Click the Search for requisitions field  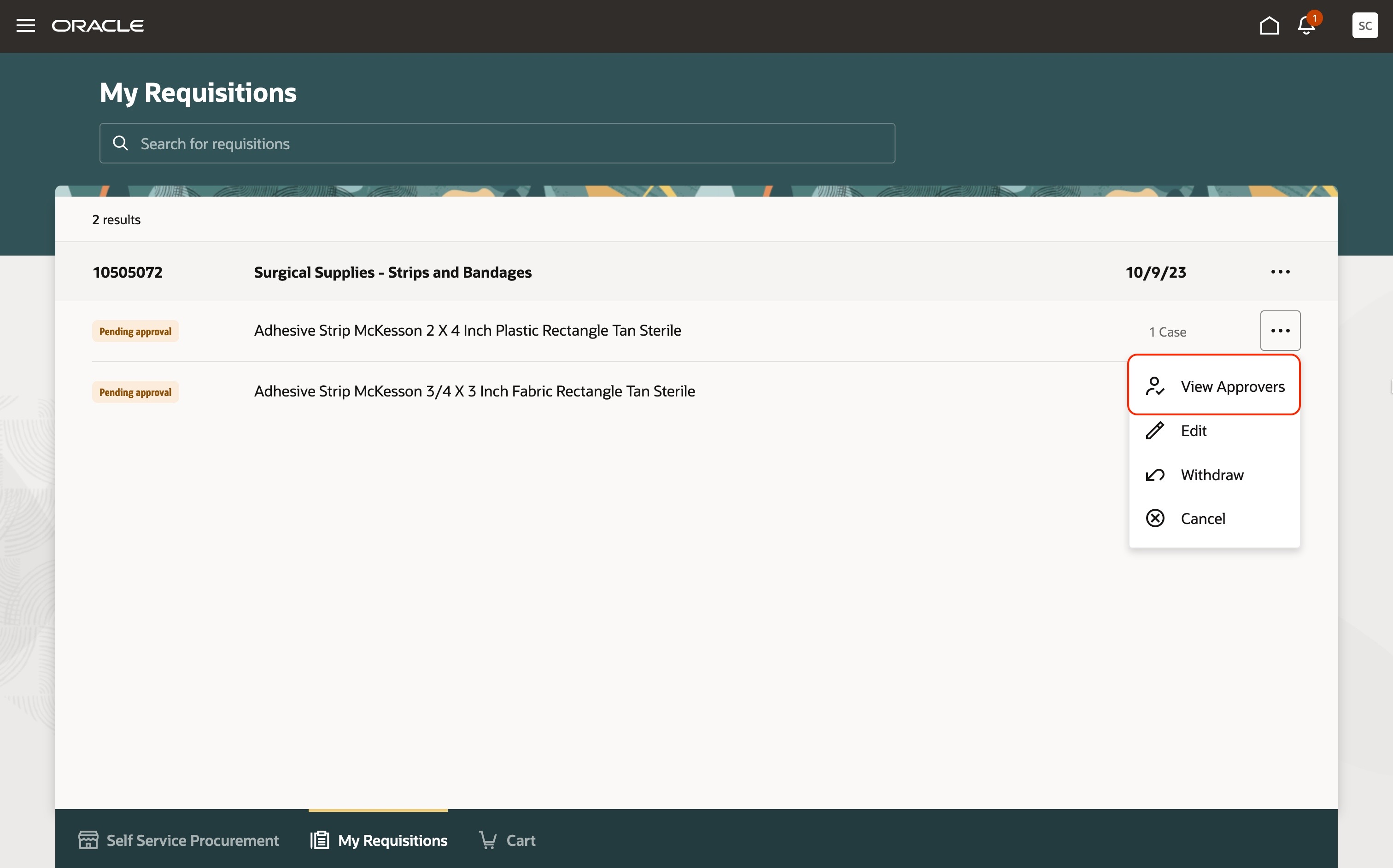[x=505, y=144]
